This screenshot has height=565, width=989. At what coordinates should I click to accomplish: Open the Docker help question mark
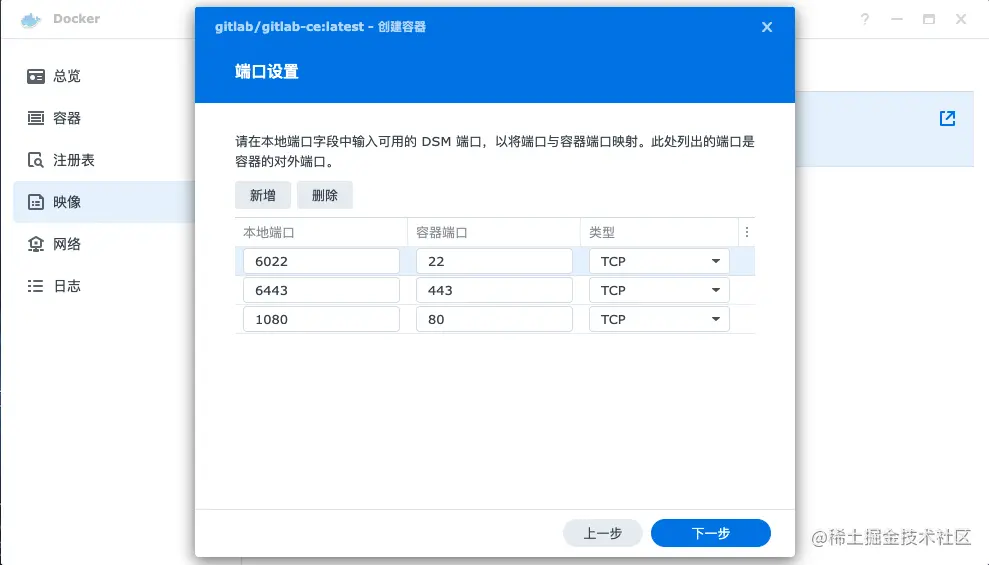(x=865, y=19)
